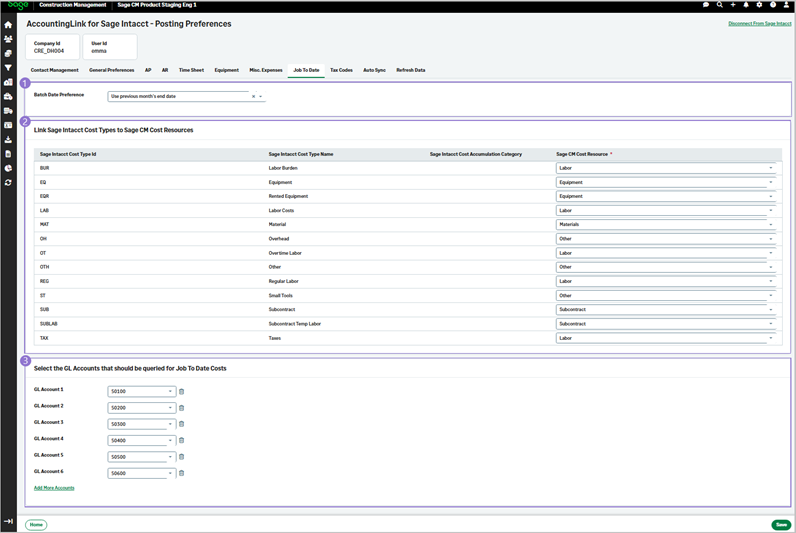Click Construction Management in top bar
796x533 pixels.
pyautogui.click(x=73, y=5)
